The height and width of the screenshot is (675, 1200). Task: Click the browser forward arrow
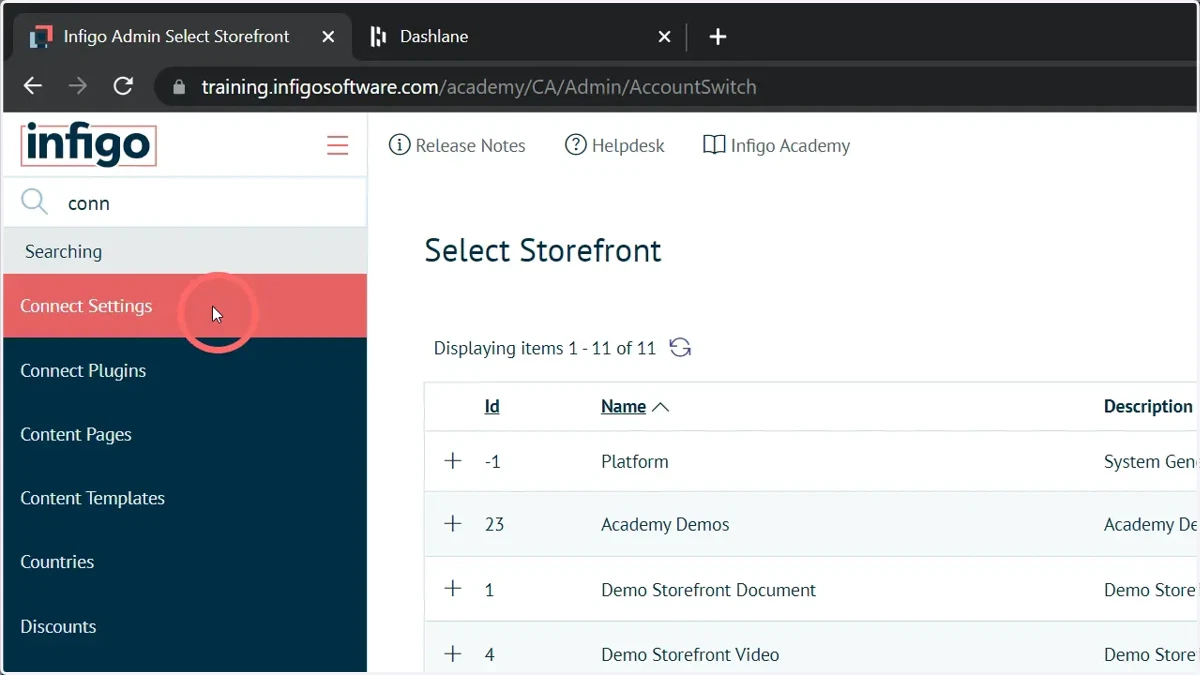pyautogui.click(x=78, y=86)
